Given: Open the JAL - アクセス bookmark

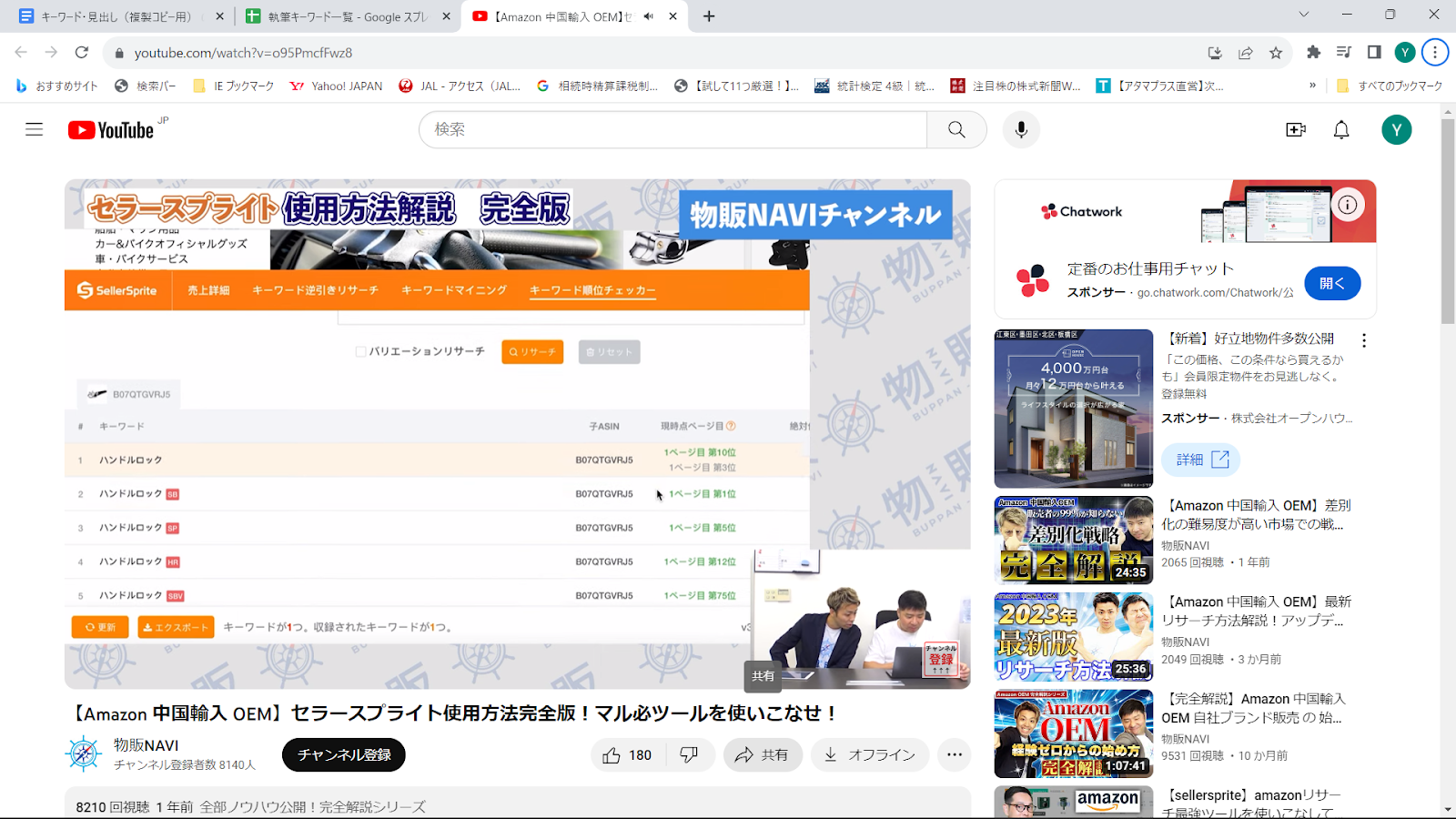Looking at the screenshot, I should click(460, 86).
